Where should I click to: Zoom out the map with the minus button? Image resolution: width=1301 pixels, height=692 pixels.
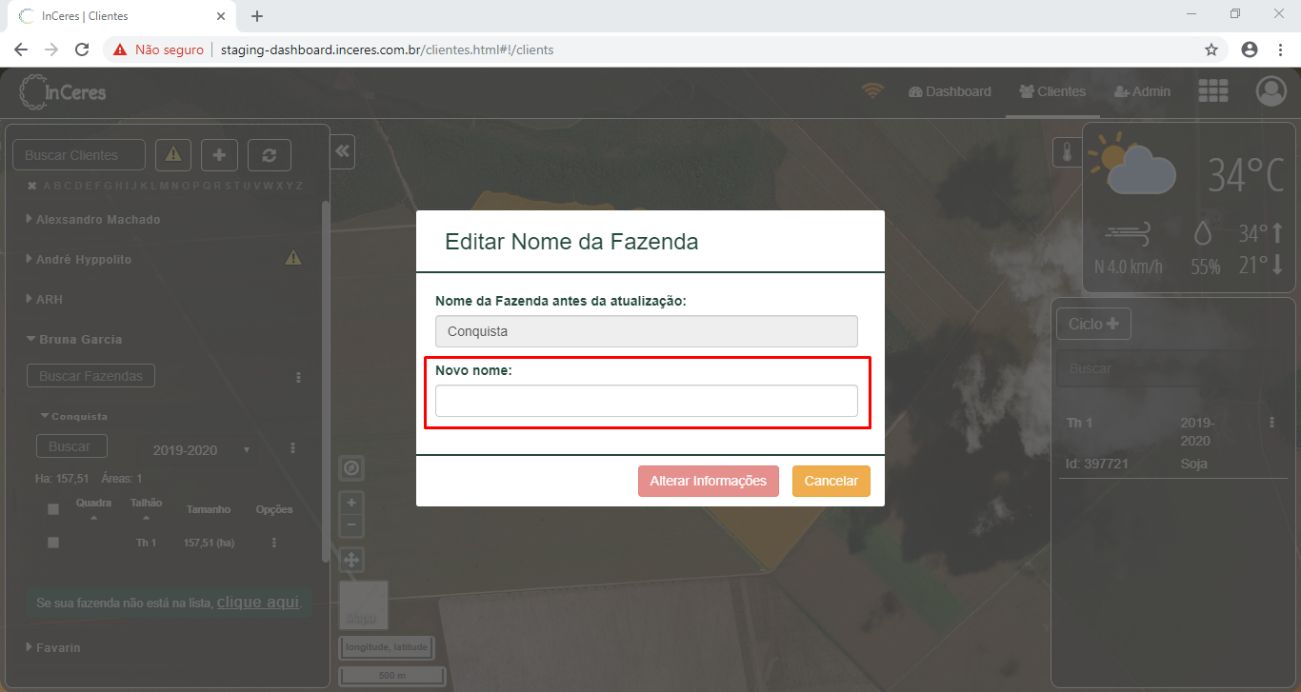pyautogui.click(x=351, y=525)
